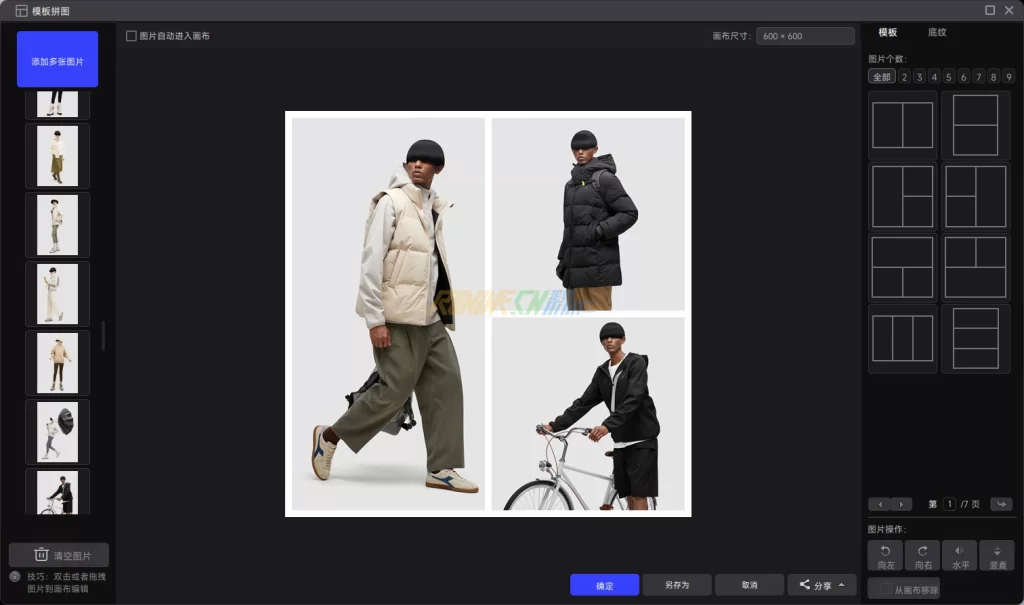Rotate image right with 向右 button
1024x605 pixels.
pos(922,555)
